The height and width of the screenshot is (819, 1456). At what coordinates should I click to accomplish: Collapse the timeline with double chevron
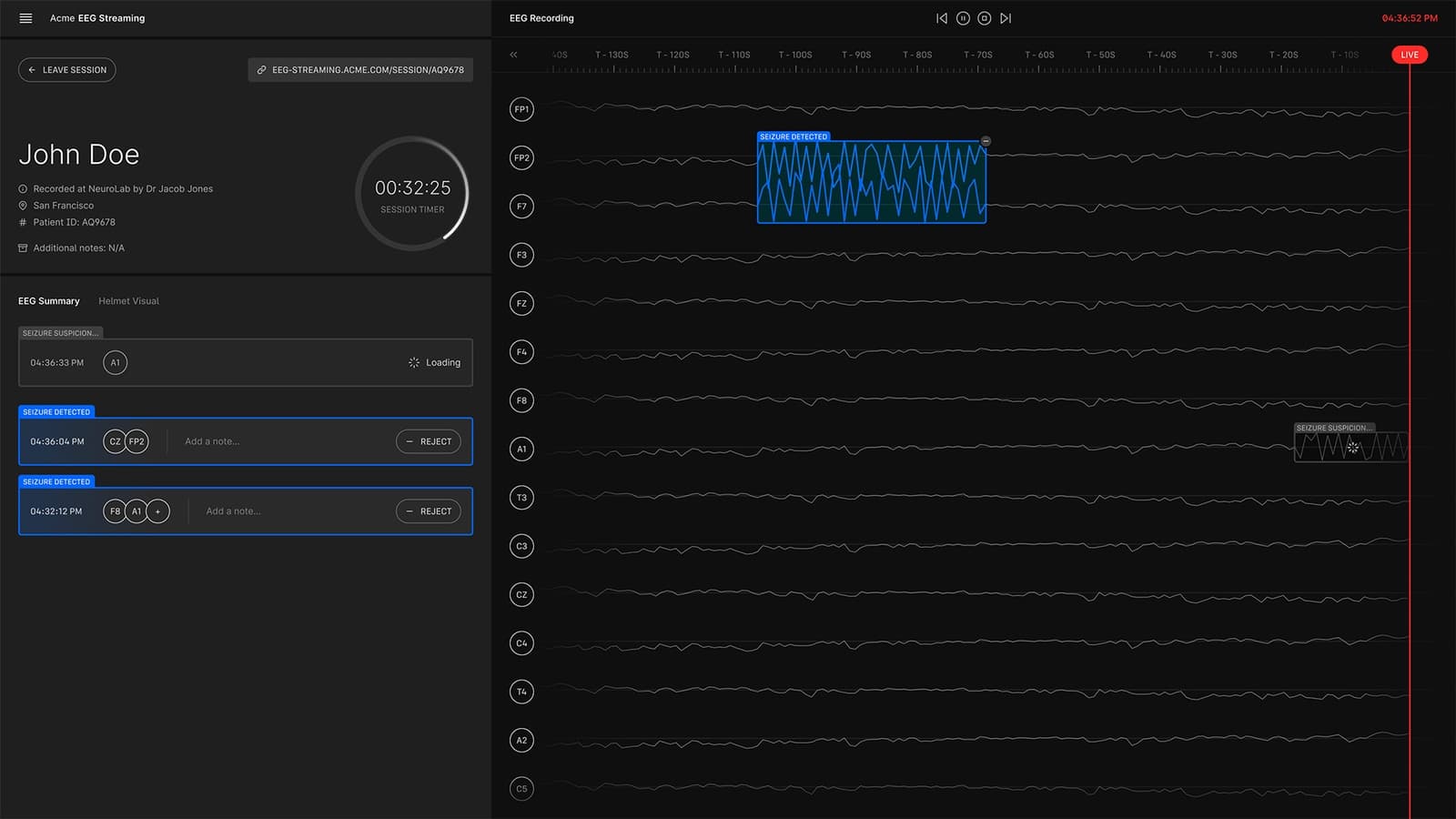point(513,55)
